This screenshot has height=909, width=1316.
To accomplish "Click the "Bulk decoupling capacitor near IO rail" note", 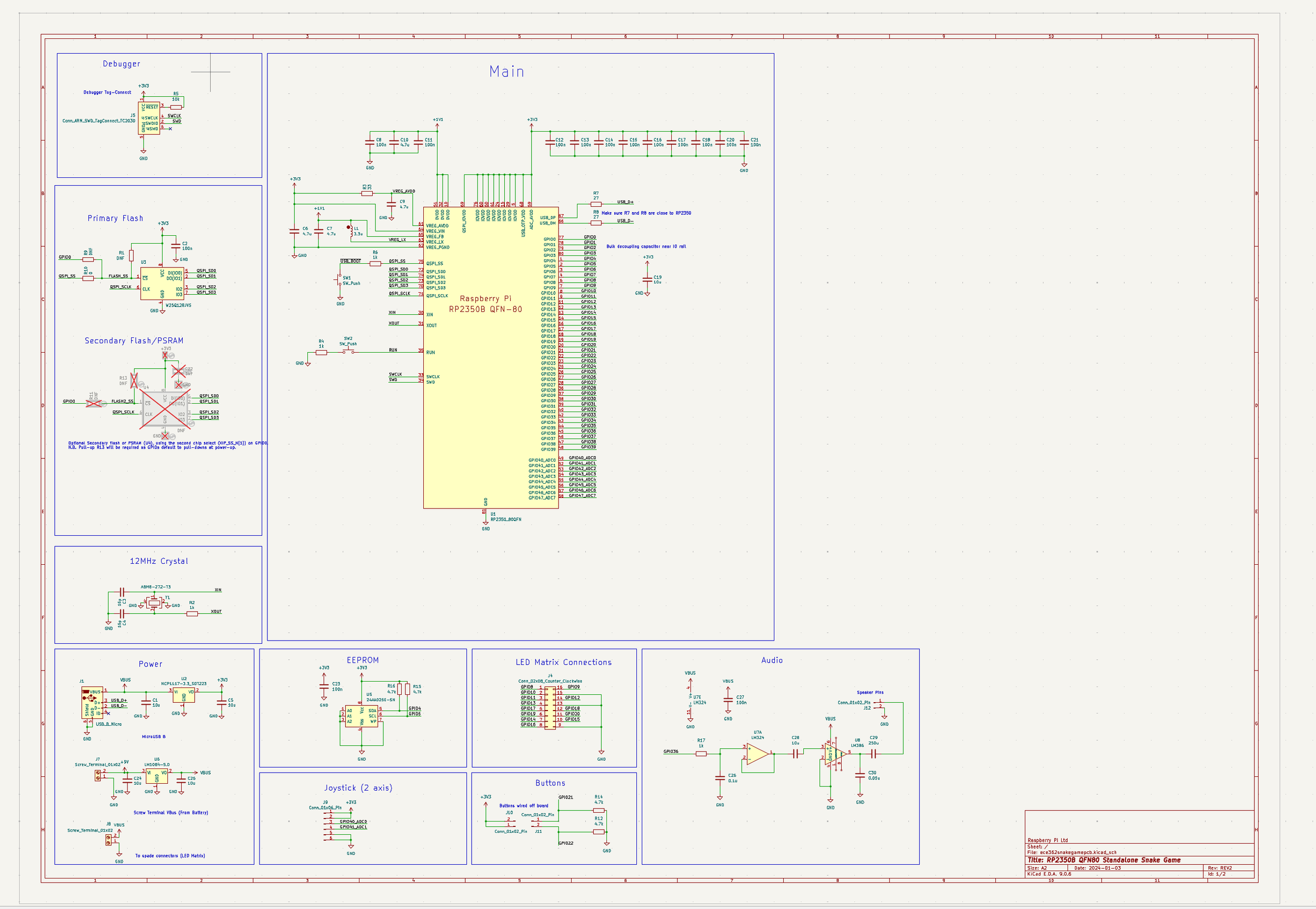I will [x=646, y=247].
